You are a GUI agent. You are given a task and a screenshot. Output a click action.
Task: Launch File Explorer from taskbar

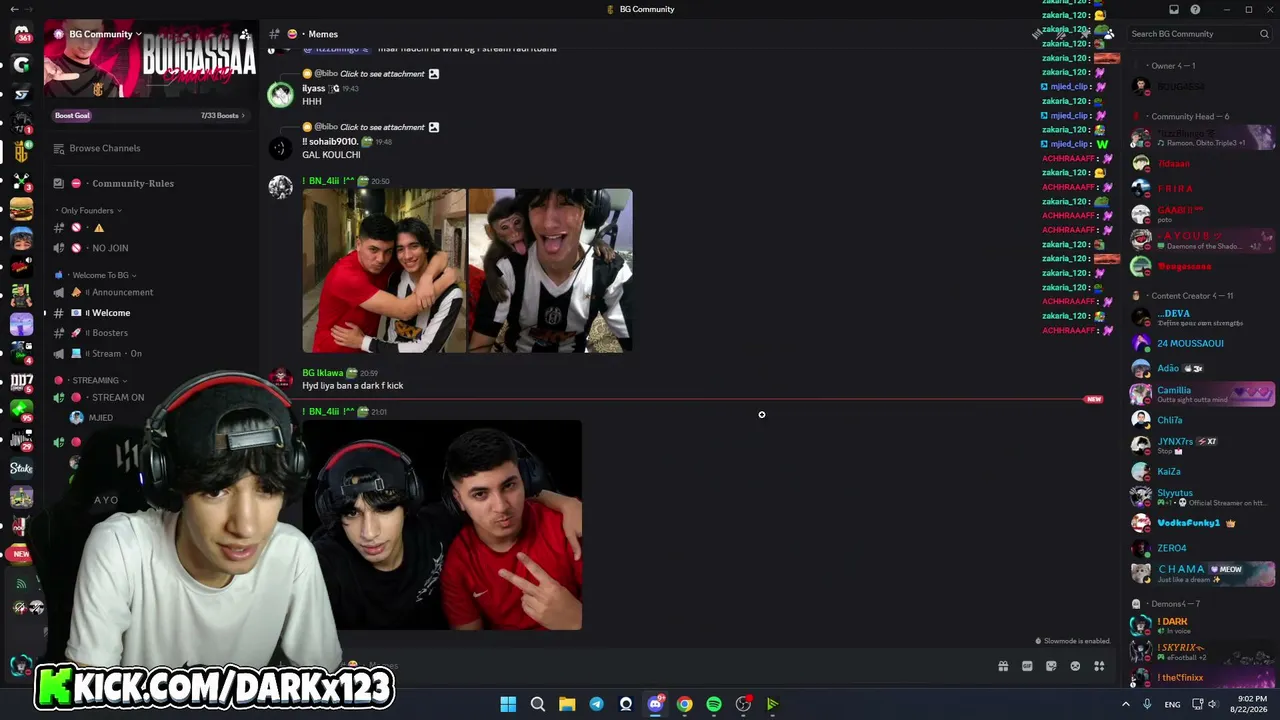point(567,704)
